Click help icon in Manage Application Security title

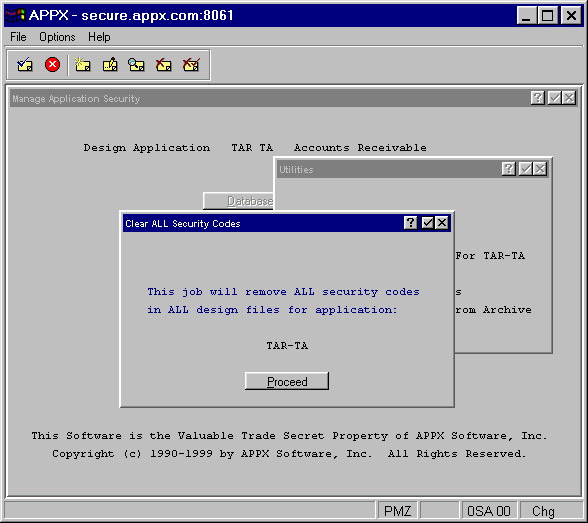[x=537, y=98]
